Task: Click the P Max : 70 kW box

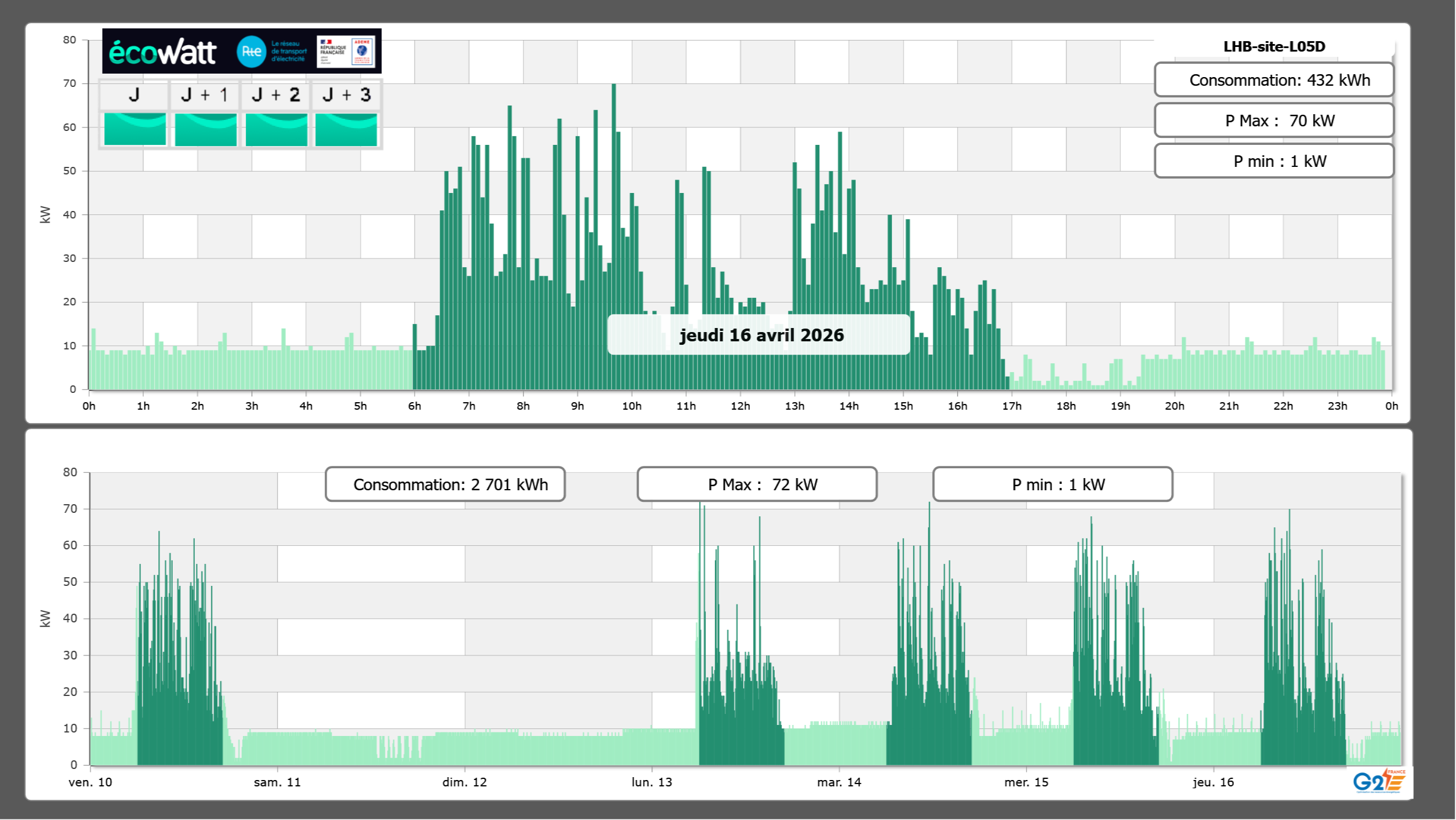Action: click(x=1274, y=121)
